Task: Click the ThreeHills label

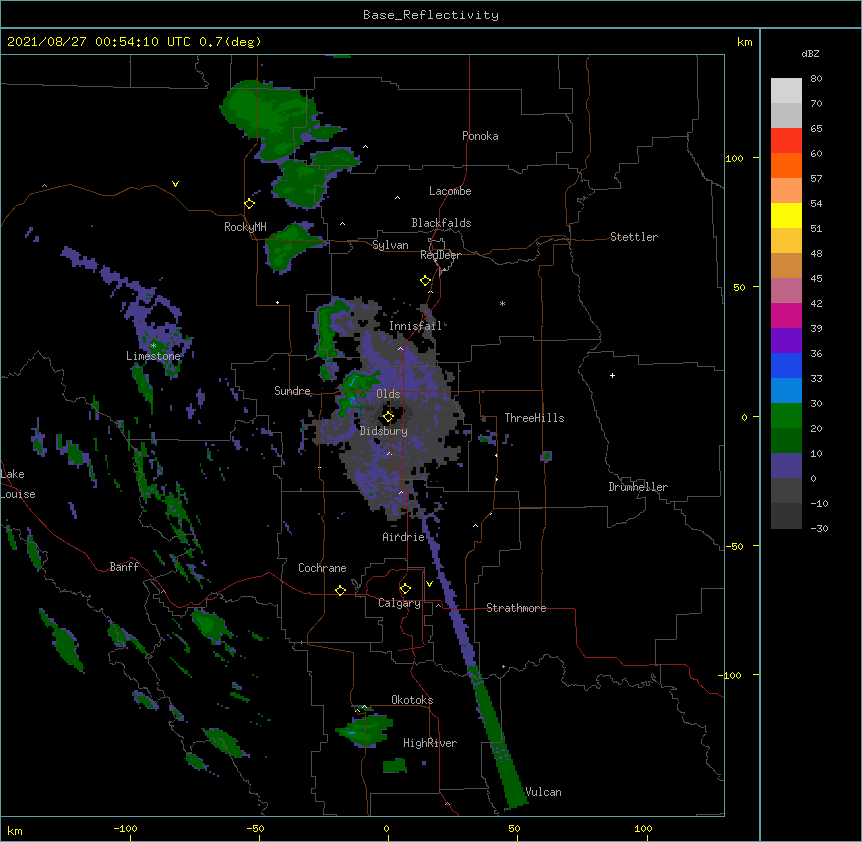Action: point(534,418)
